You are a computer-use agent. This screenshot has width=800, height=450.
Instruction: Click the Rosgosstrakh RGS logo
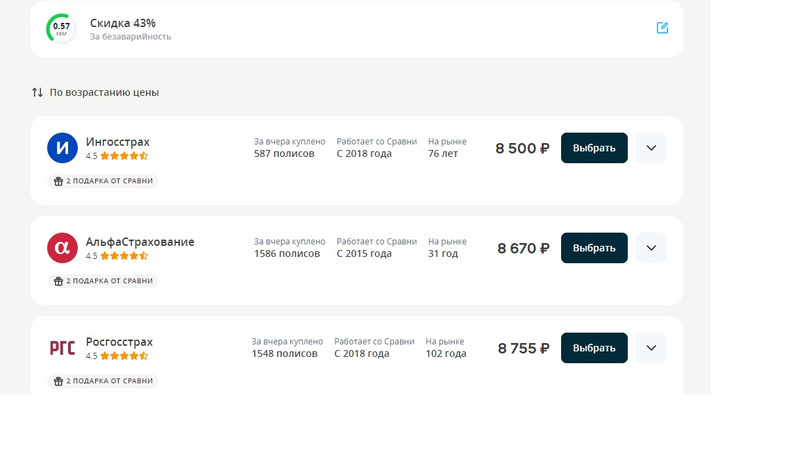coord(62,348)
